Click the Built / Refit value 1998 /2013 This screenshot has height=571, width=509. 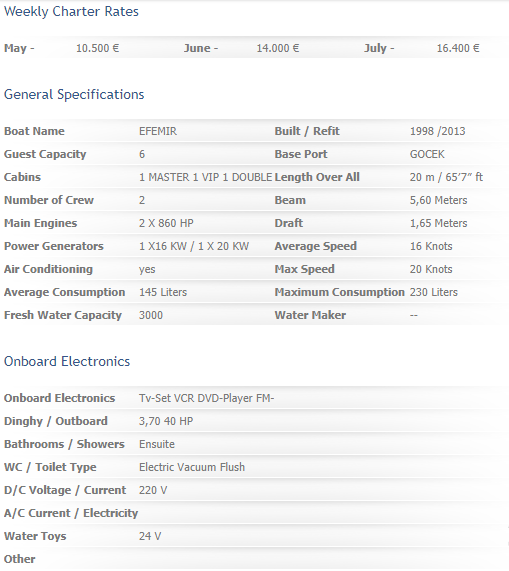coord(438,131)
